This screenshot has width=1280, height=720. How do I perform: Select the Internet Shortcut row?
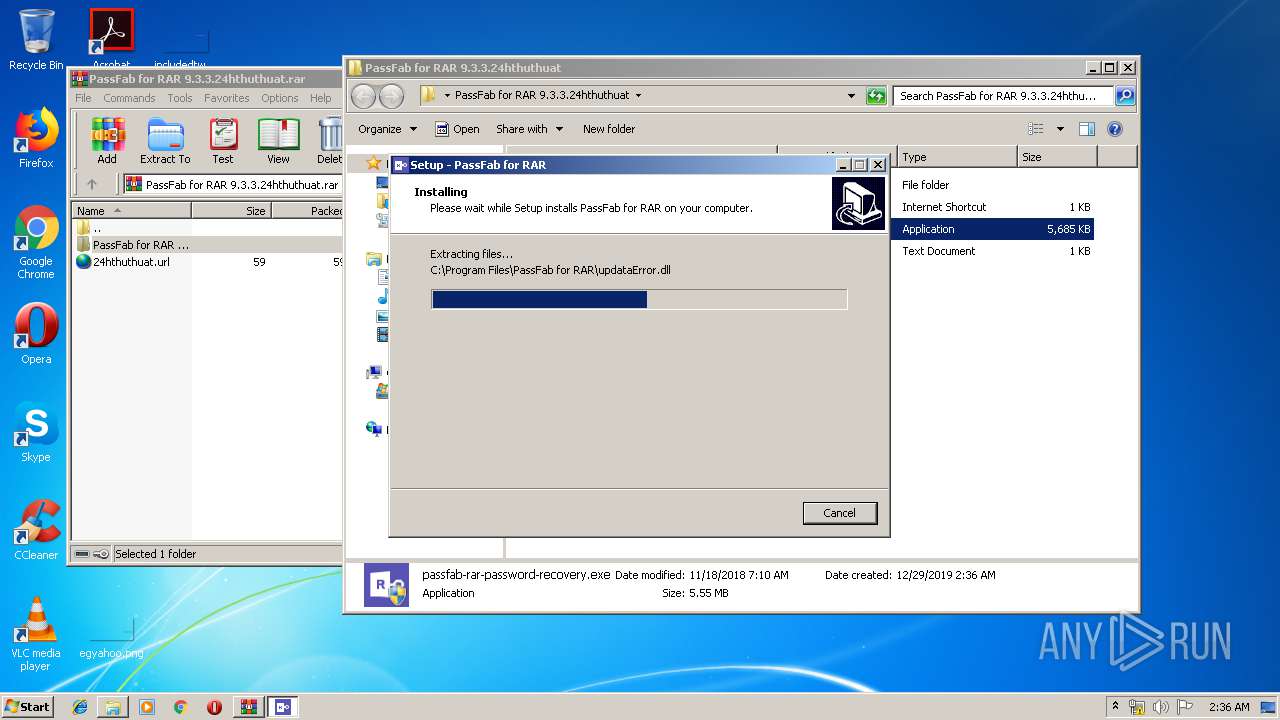(992, 207)
